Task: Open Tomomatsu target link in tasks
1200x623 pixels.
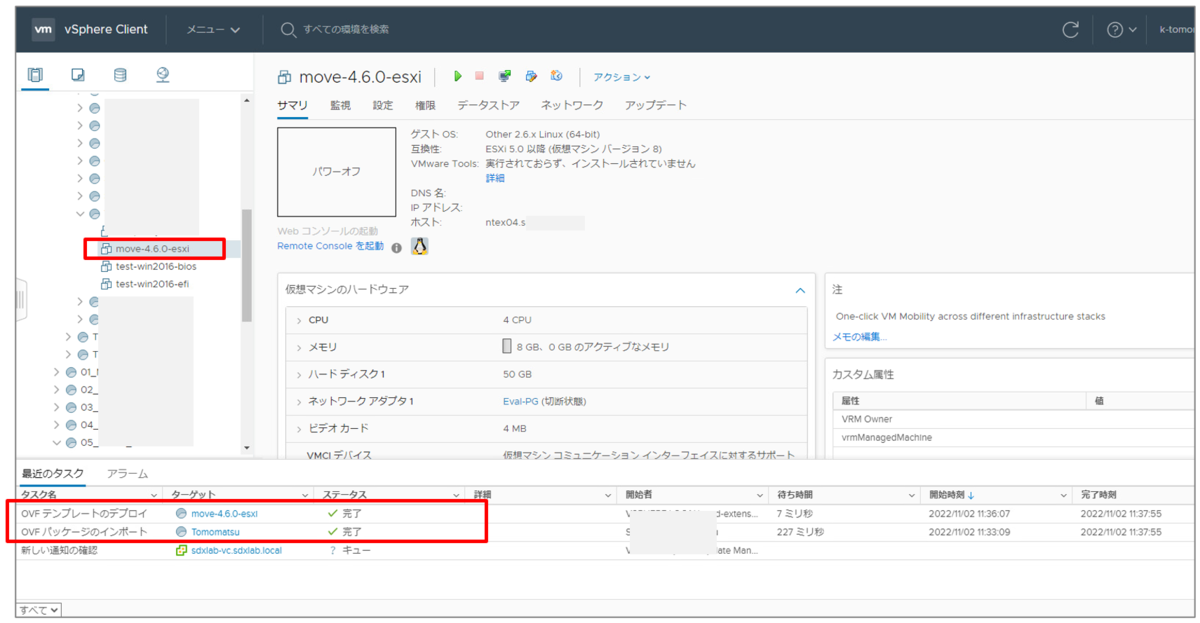Action: [215, 532]
